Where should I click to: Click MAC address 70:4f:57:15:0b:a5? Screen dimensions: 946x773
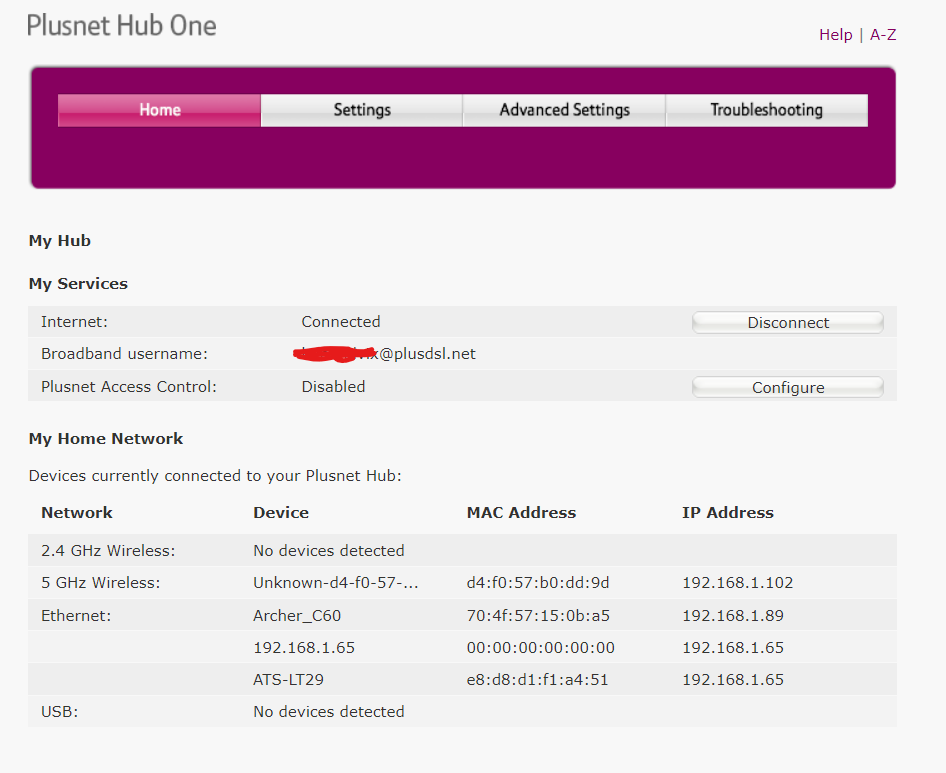click(538, 616)
